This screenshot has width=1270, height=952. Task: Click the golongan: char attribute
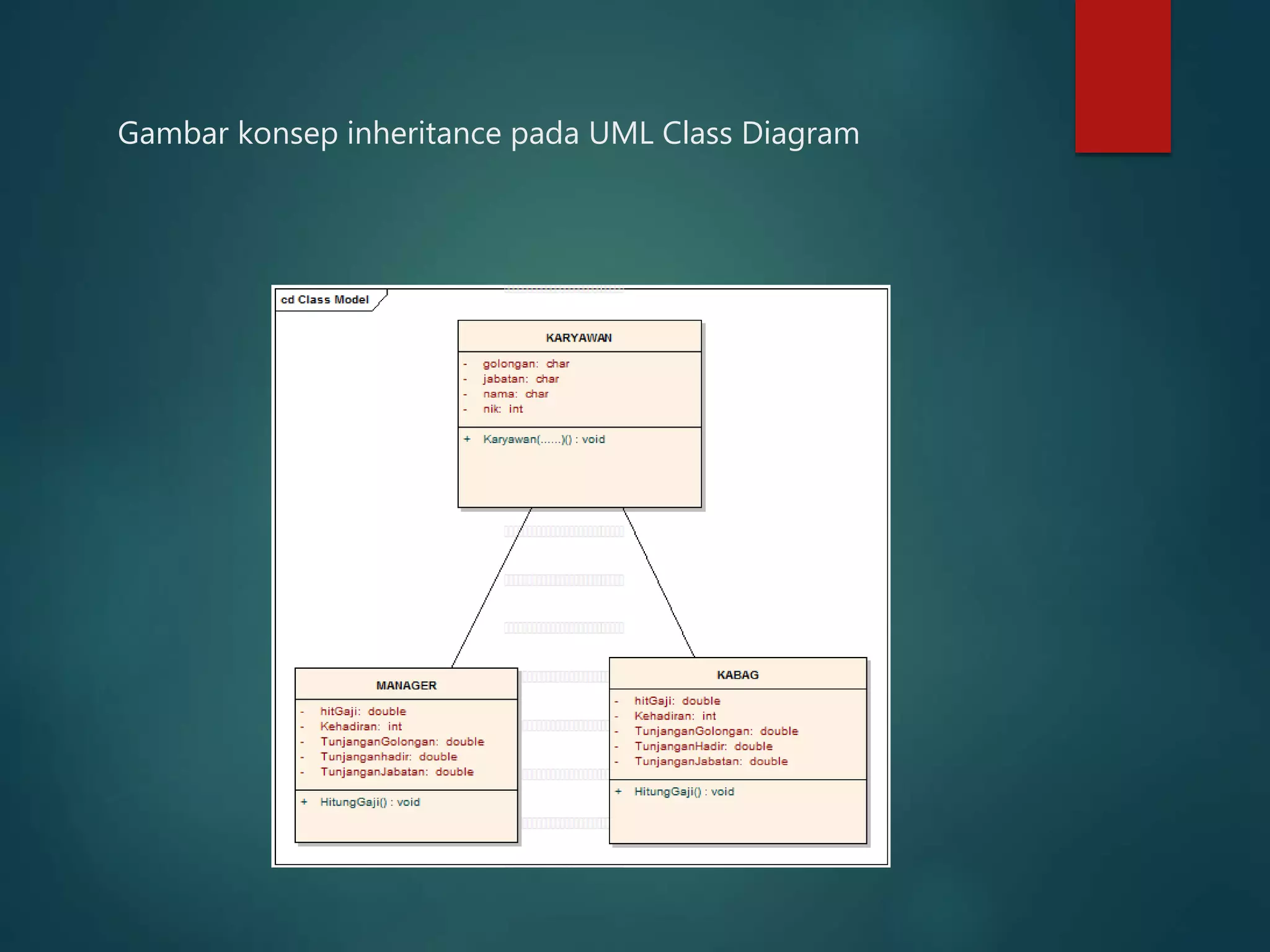pos(526,364)
